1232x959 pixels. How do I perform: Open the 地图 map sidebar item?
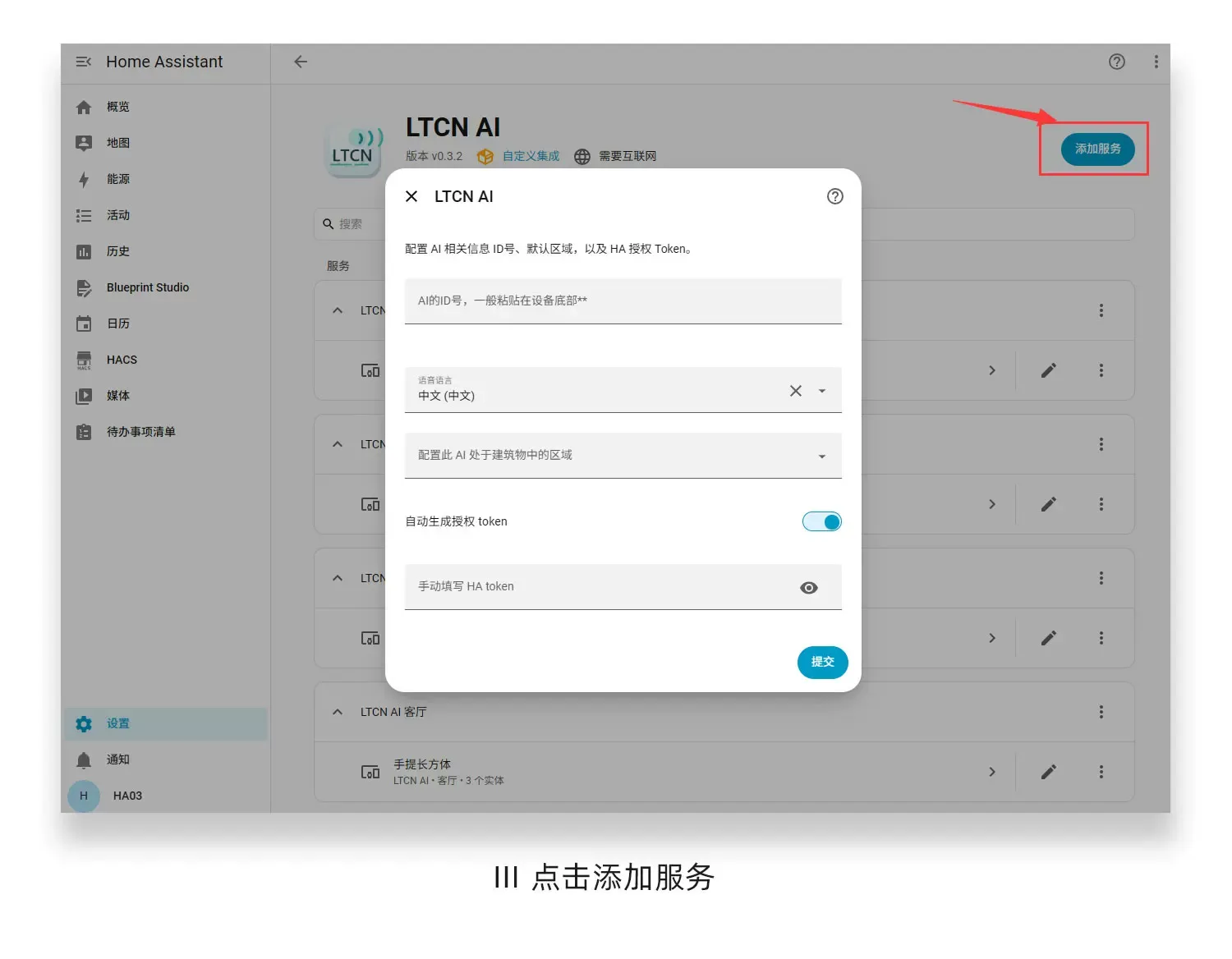pos(165,143)
